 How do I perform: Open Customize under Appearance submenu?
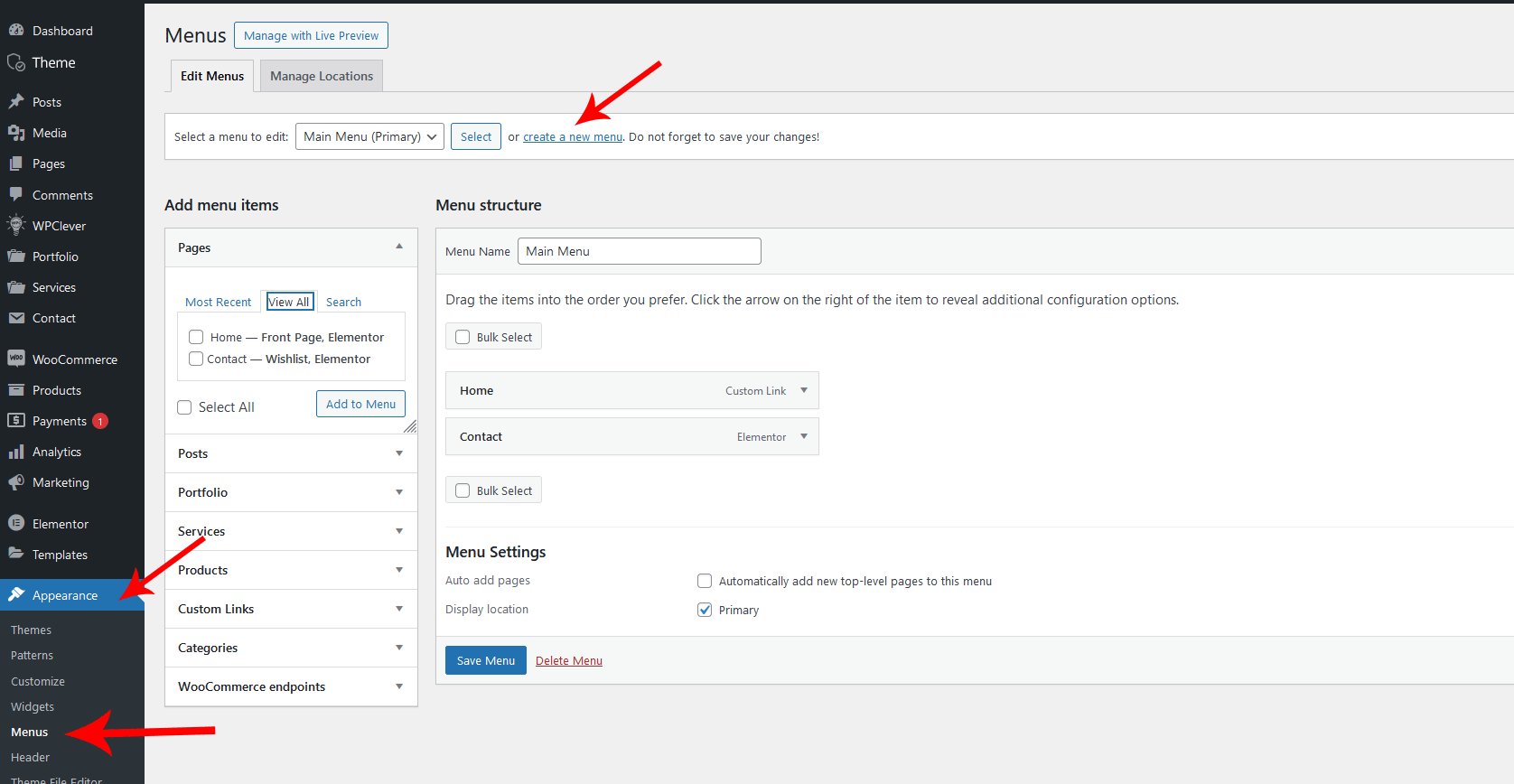(38, 681)
